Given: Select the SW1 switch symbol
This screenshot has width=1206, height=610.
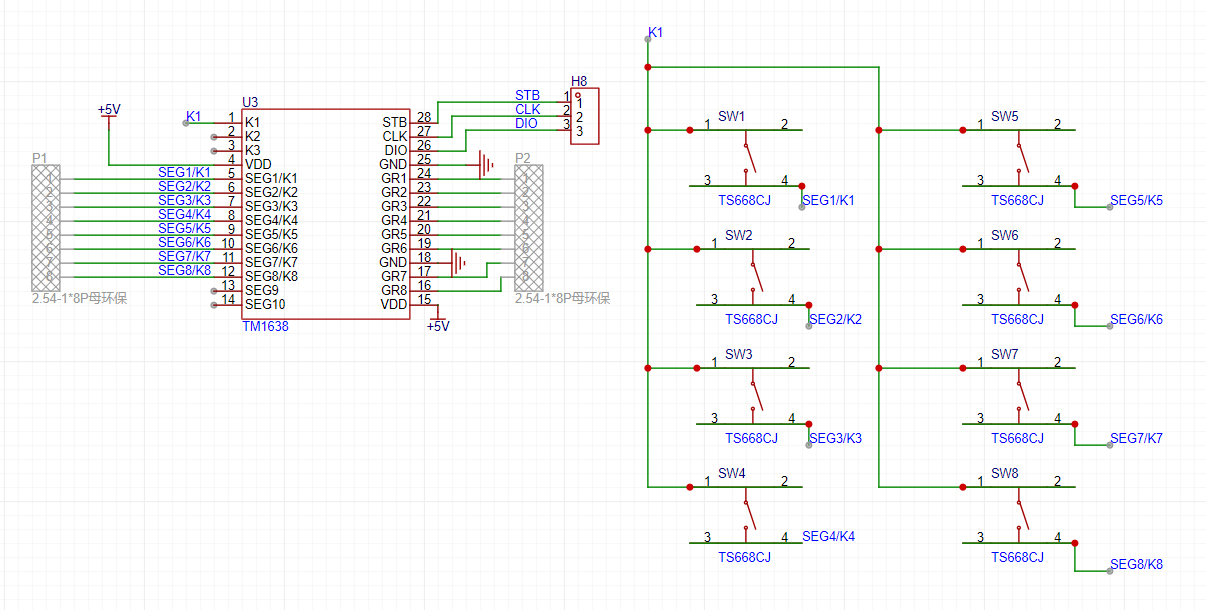Looking at the screenshot, I should [746, 157].
